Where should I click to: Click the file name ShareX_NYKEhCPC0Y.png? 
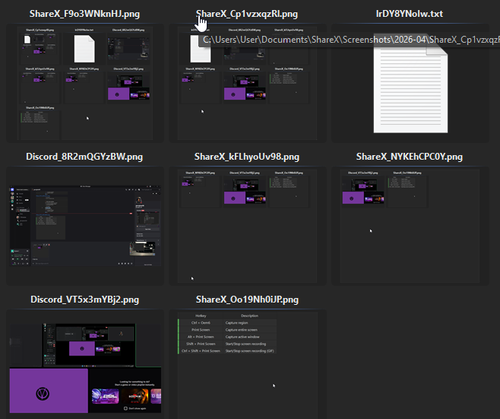point(410,157)
